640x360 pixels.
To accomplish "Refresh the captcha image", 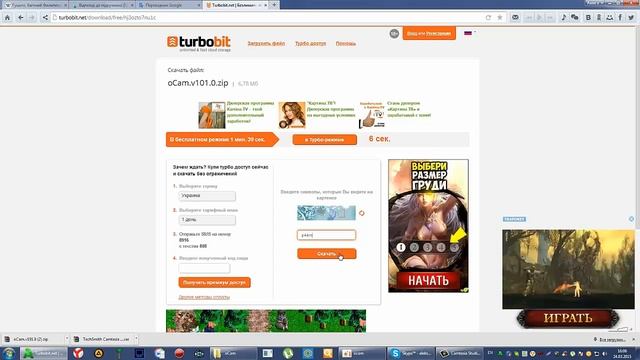I will click(362, 213).
